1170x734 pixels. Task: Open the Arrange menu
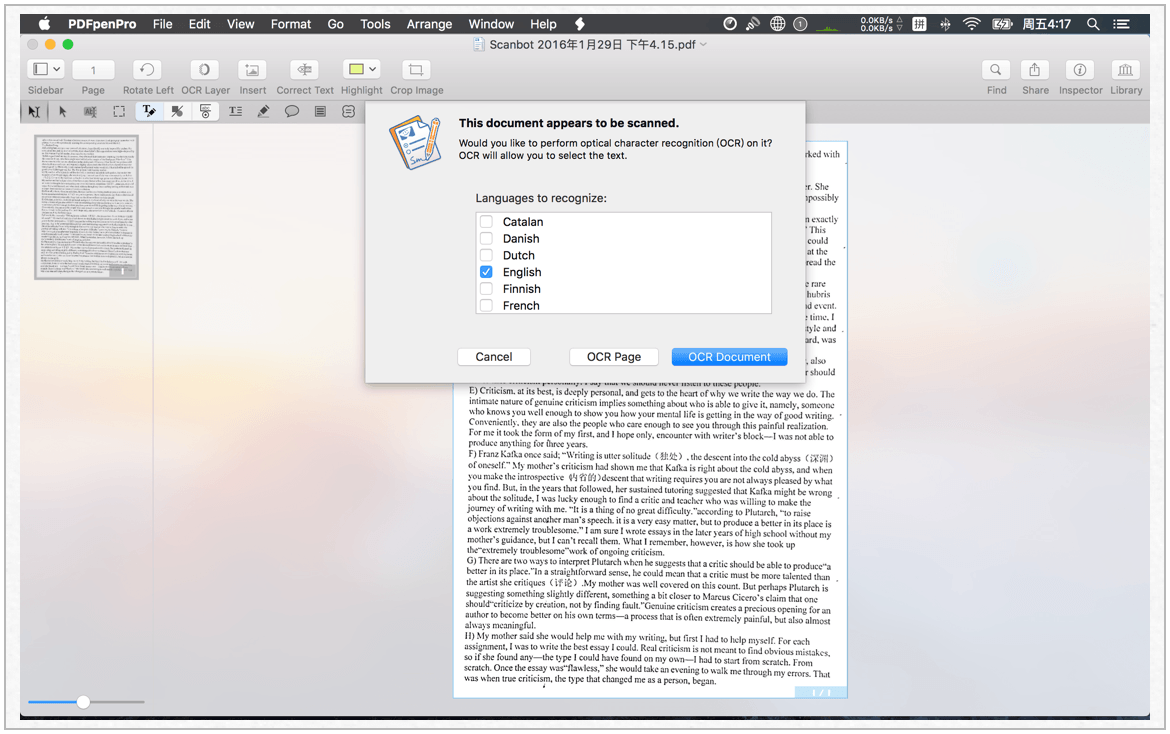[429, 24]
